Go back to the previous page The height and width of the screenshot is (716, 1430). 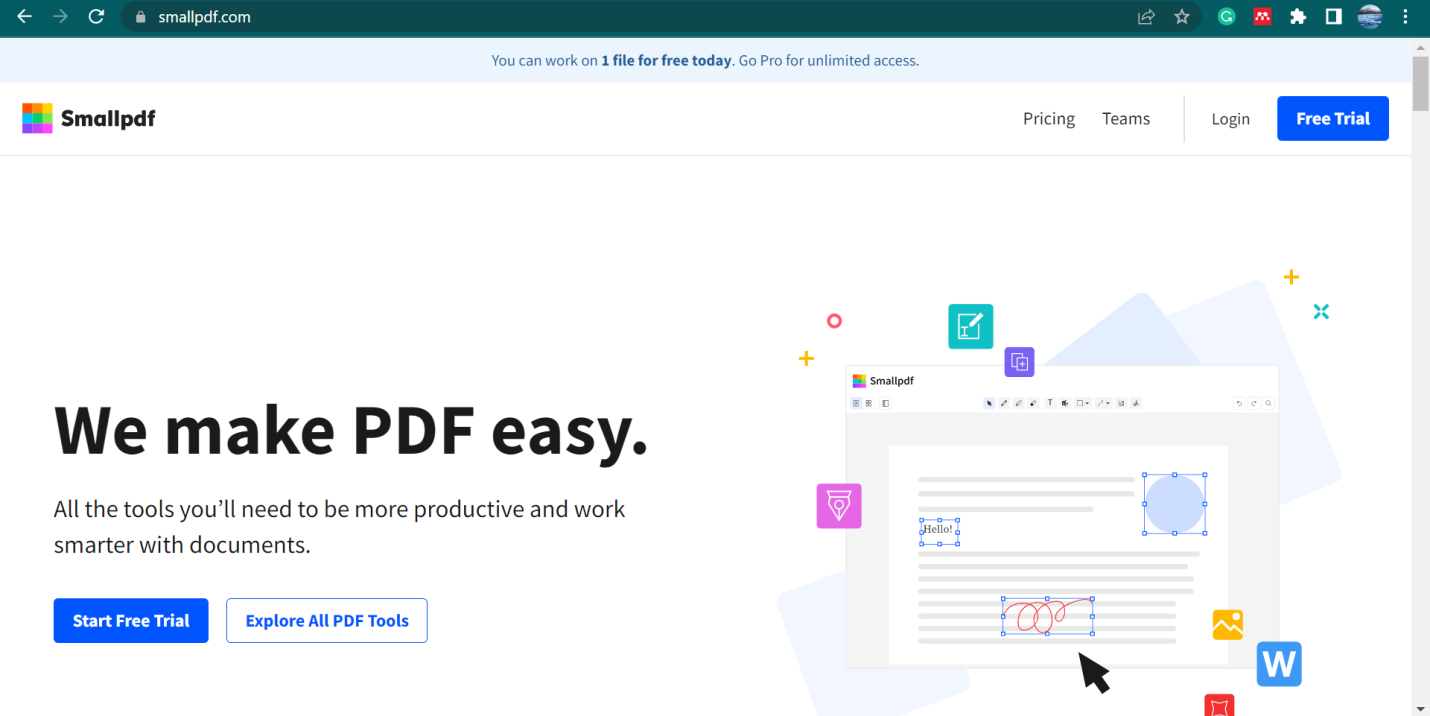coord(24,17)
